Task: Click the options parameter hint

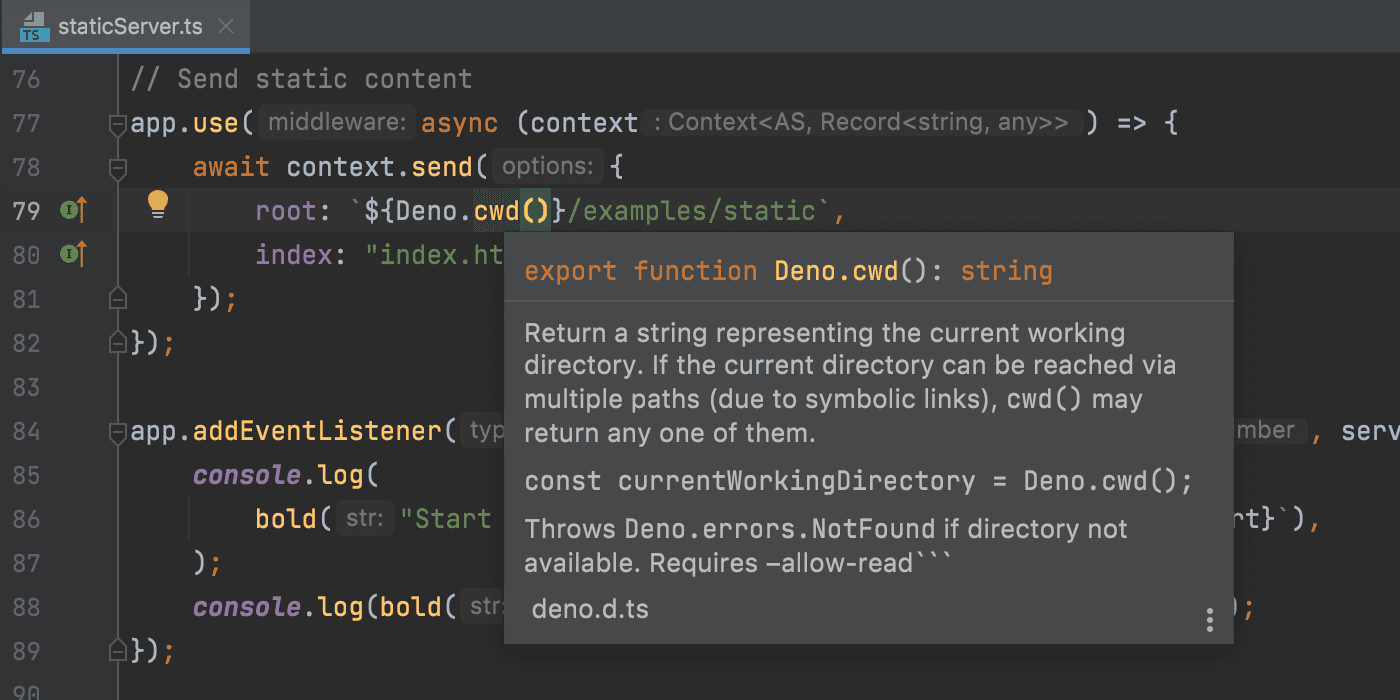Action: pos(547,166)
